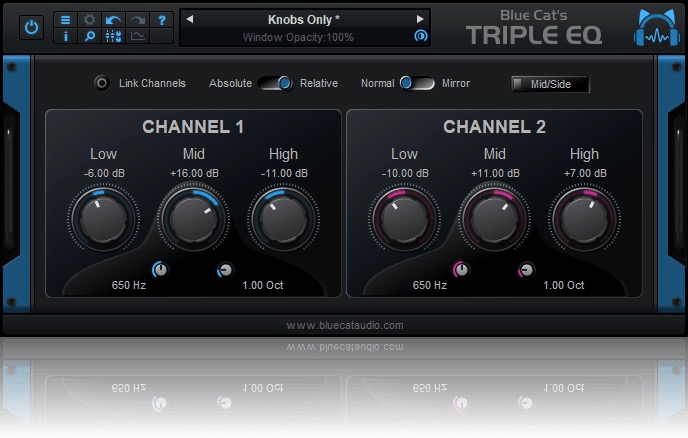Click Channel 2 '+7.00 dB' value
Viewport: 688px width, 438px height.
(x=585, y=173)
